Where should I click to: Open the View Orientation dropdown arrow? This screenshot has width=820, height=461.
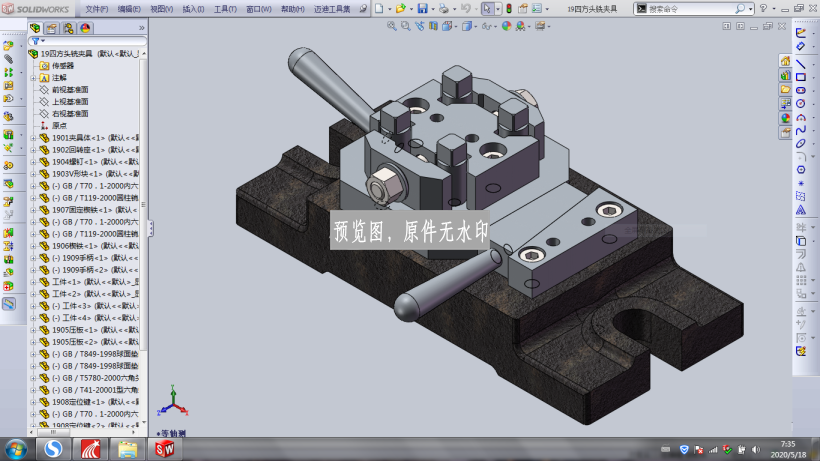(x=455, y=26)
